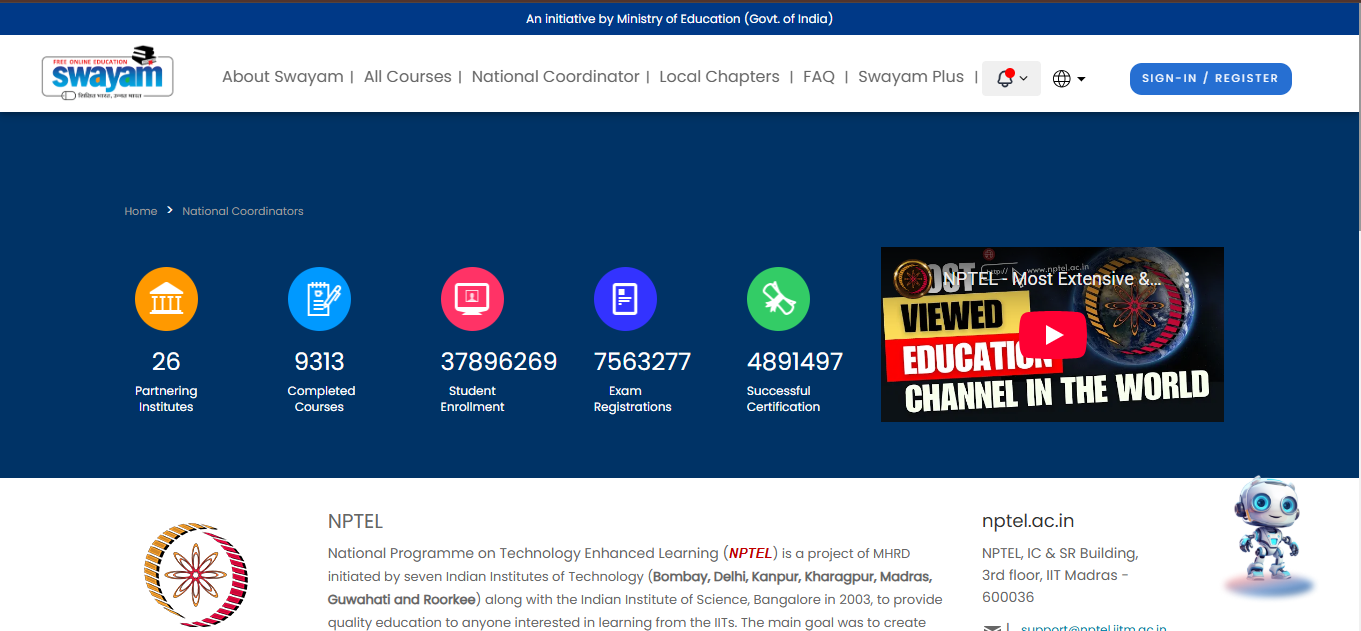
Task: Open notifications via the bell icon
Action: click(1003, 77)
